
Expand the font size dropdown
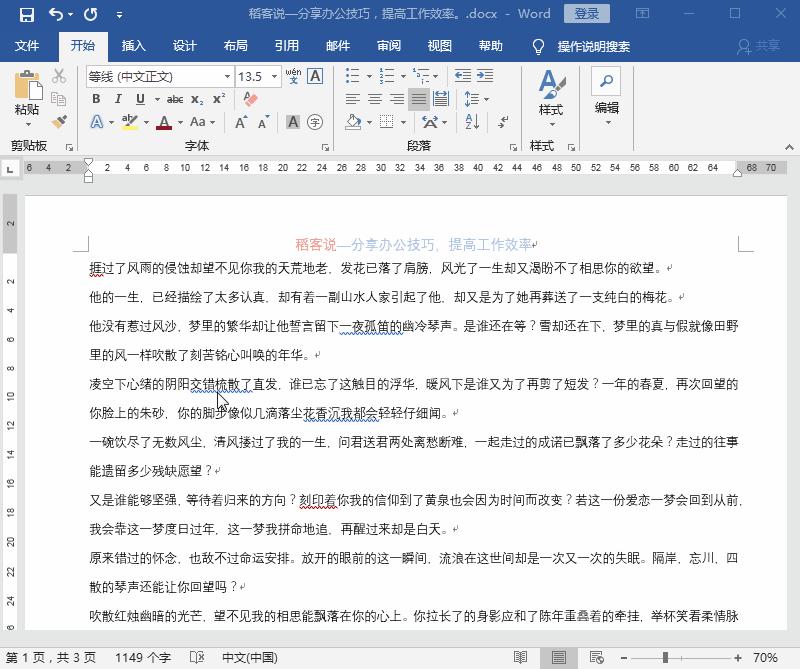coord(274,76)
